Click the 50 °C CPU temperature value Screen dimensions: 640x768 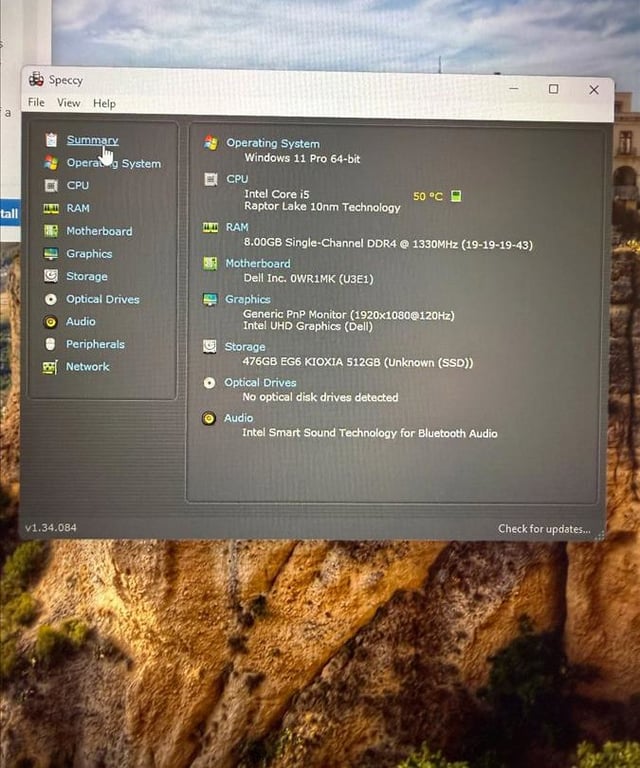427,197
